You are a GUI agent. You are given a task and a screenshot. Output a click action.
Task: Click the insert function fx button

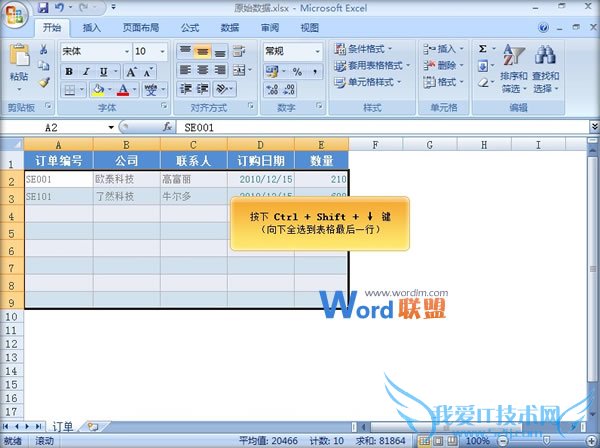pyautogui.click(x=167, y=127)
